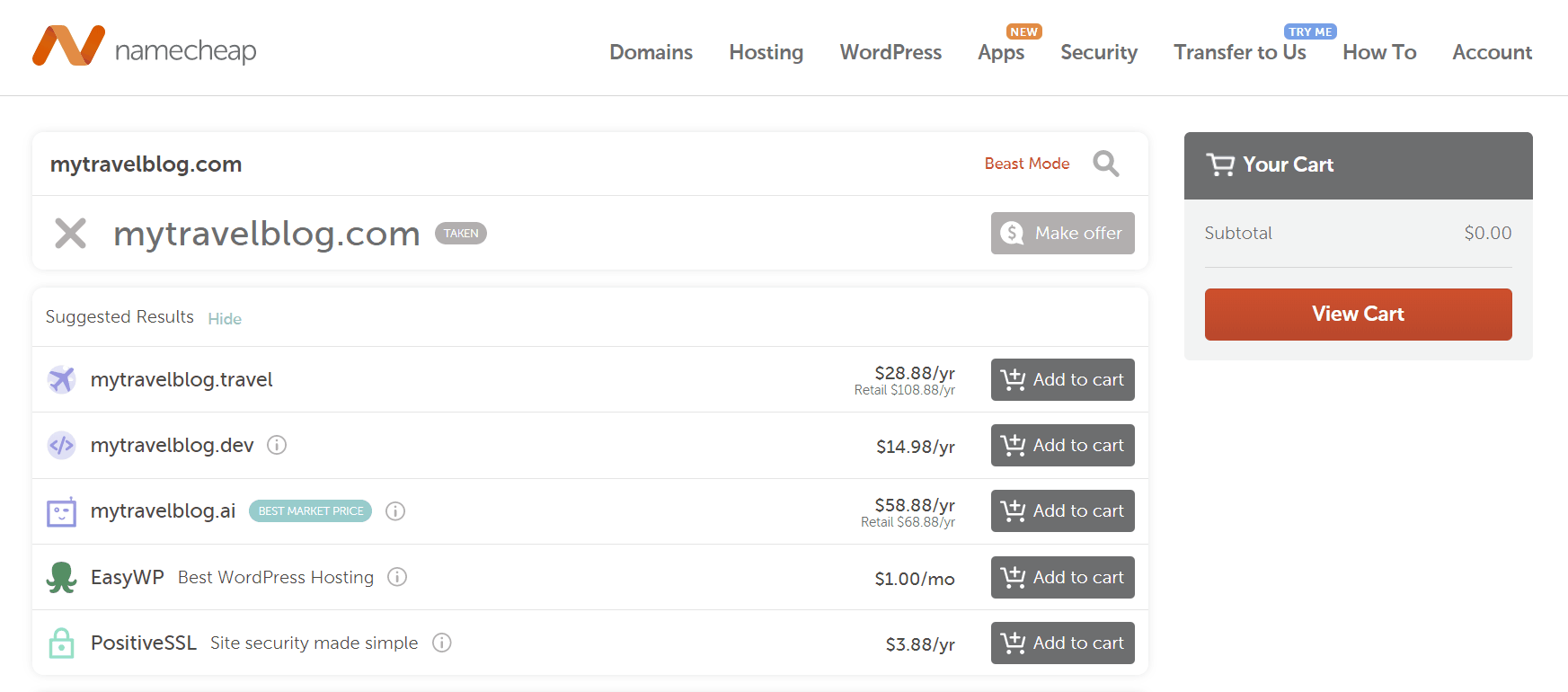Click the dollar icon on Make offer

click(x=1013, y=234)
